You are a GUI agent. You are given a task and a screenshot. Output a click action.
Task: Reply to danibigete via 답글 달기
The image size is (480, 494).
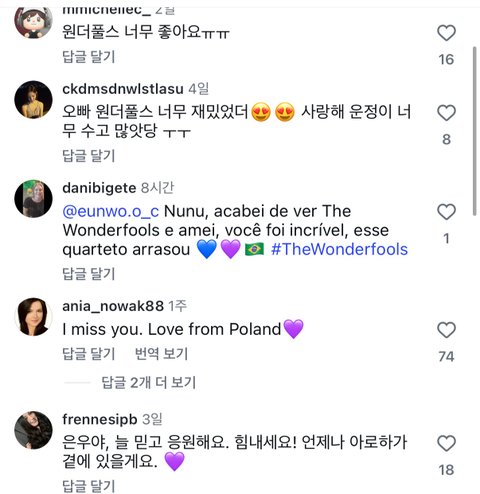click(89, 274)
